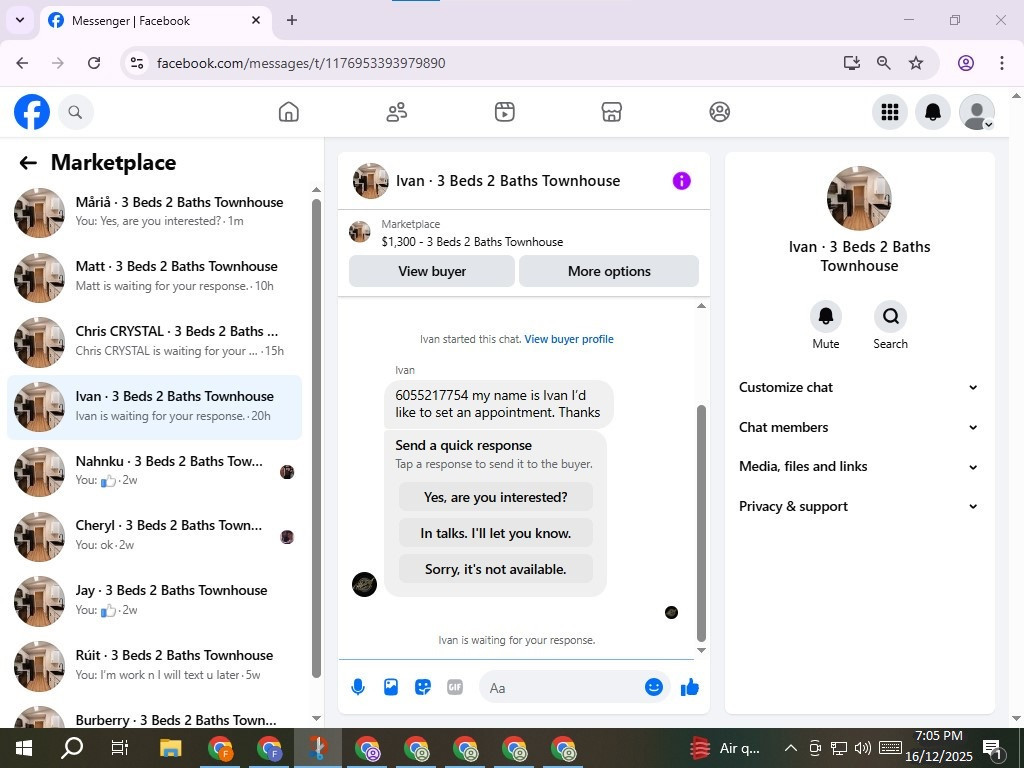Open the Facebook logo home link
This screenshot has width=1024, height=768.
(x=32, y=112)
